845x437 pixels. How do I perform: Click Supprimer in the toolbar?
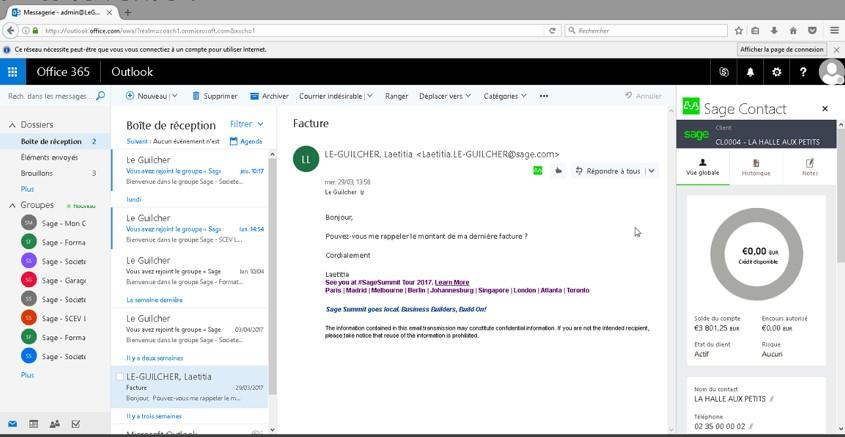214,96
